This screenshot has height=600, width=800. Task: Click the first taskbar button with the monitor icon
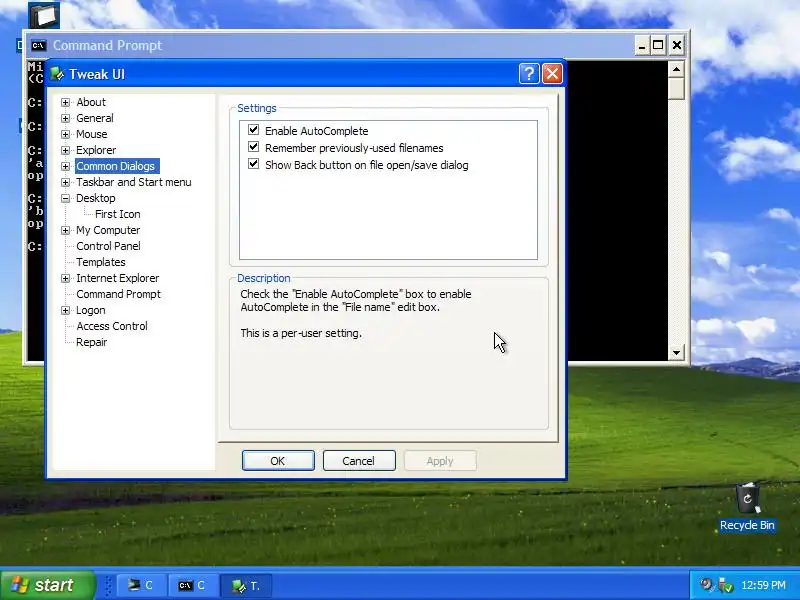pos(141,586)
